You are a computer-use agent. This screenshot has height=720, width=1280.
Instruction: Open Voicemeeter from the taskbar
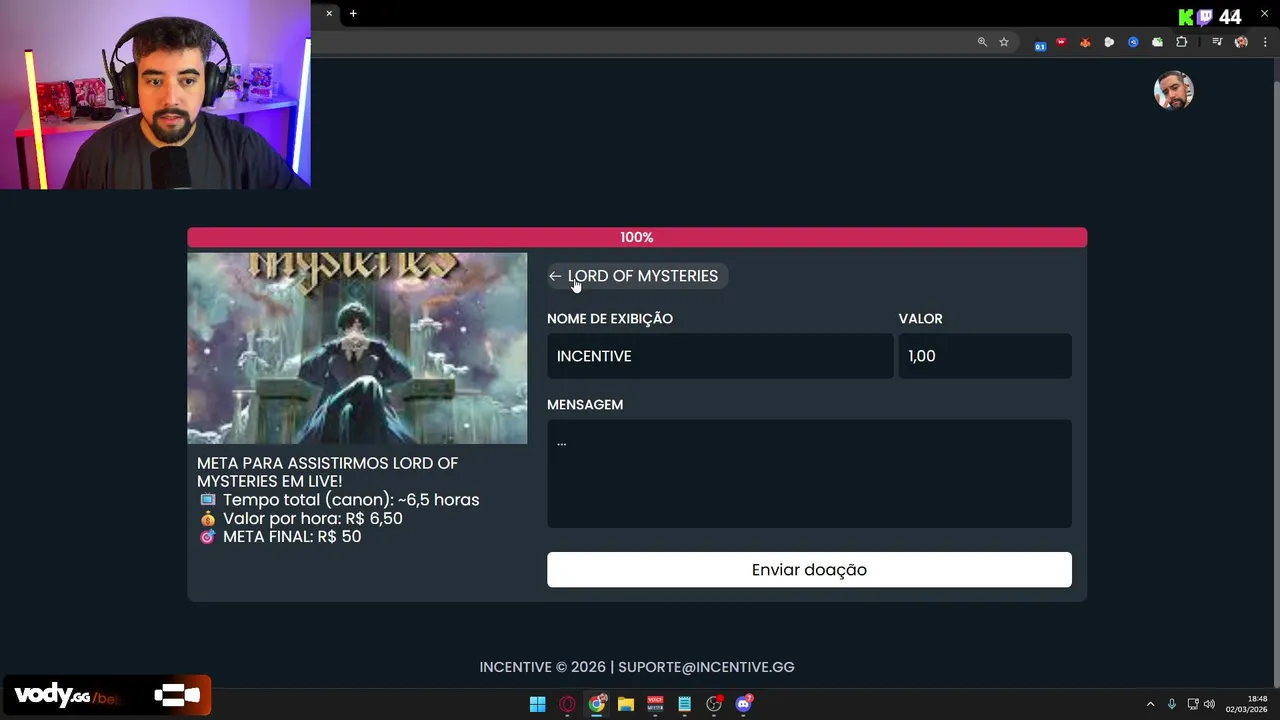click(655, 704)
